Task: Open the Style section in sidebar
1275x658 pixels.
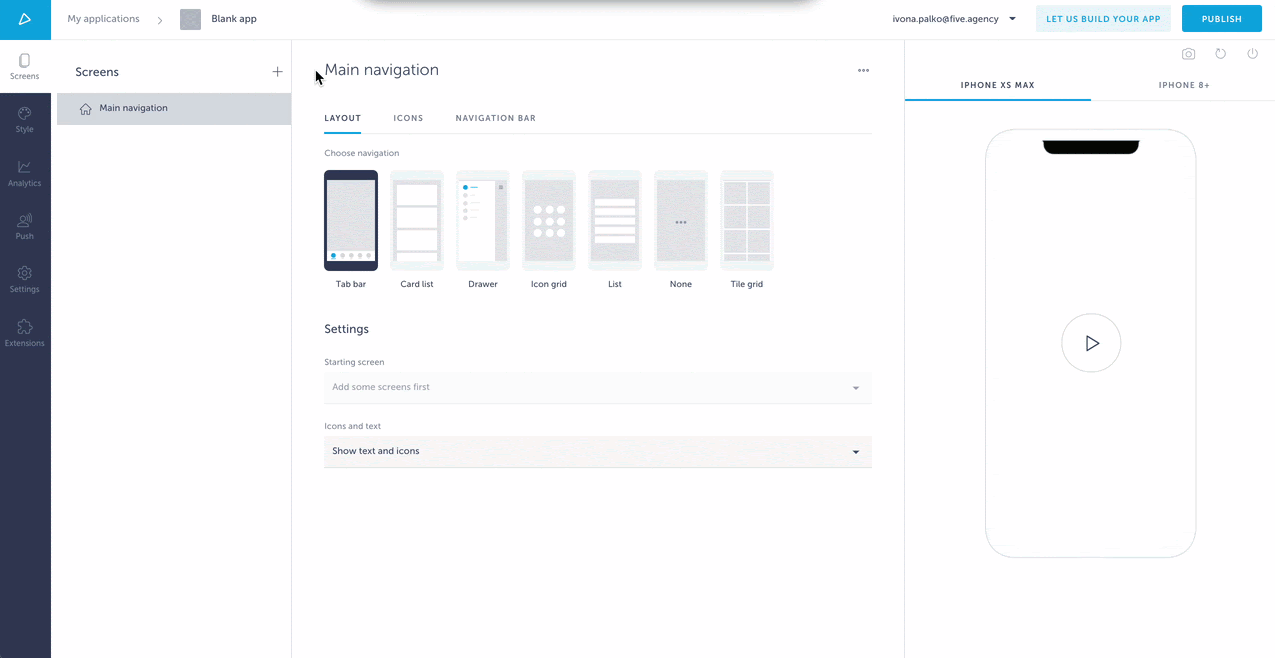Action: pos(24,120)
